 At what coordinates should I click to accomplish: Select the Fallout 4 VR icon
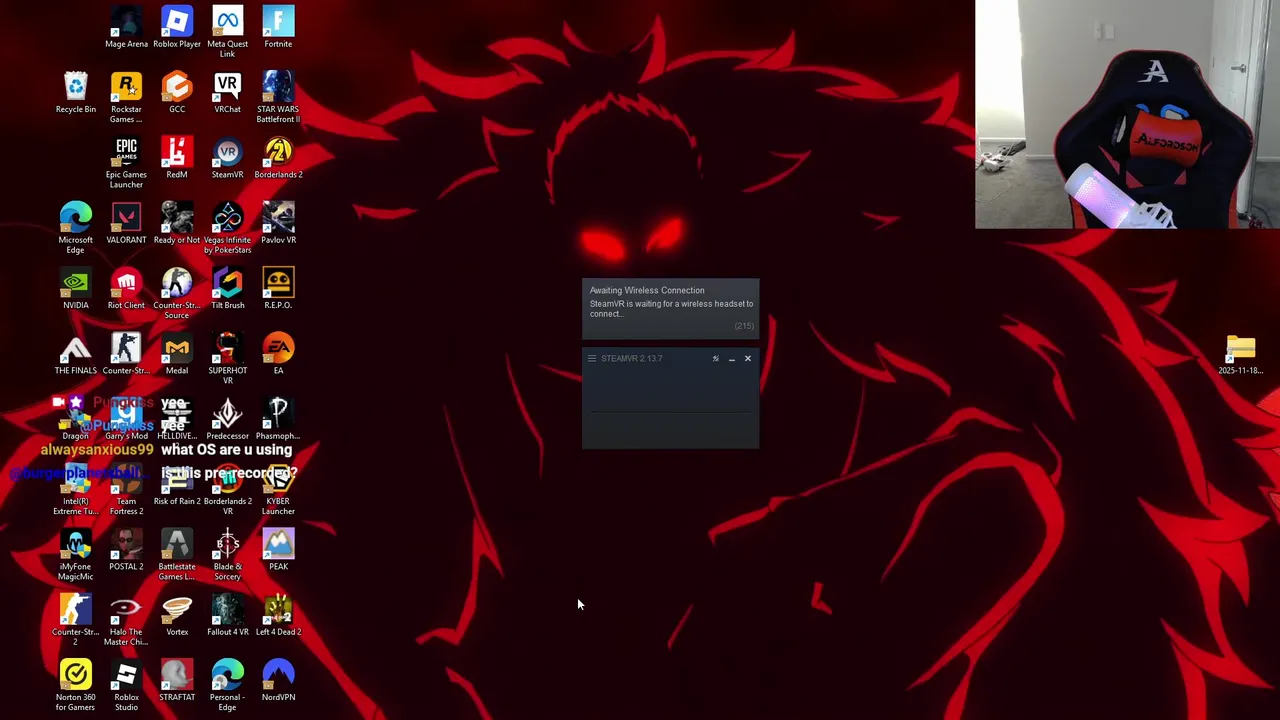[227, 615]
